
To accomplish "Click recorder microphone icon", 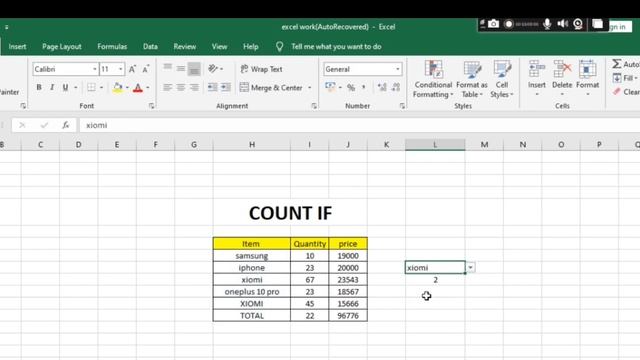I will (x=547, y=24).
